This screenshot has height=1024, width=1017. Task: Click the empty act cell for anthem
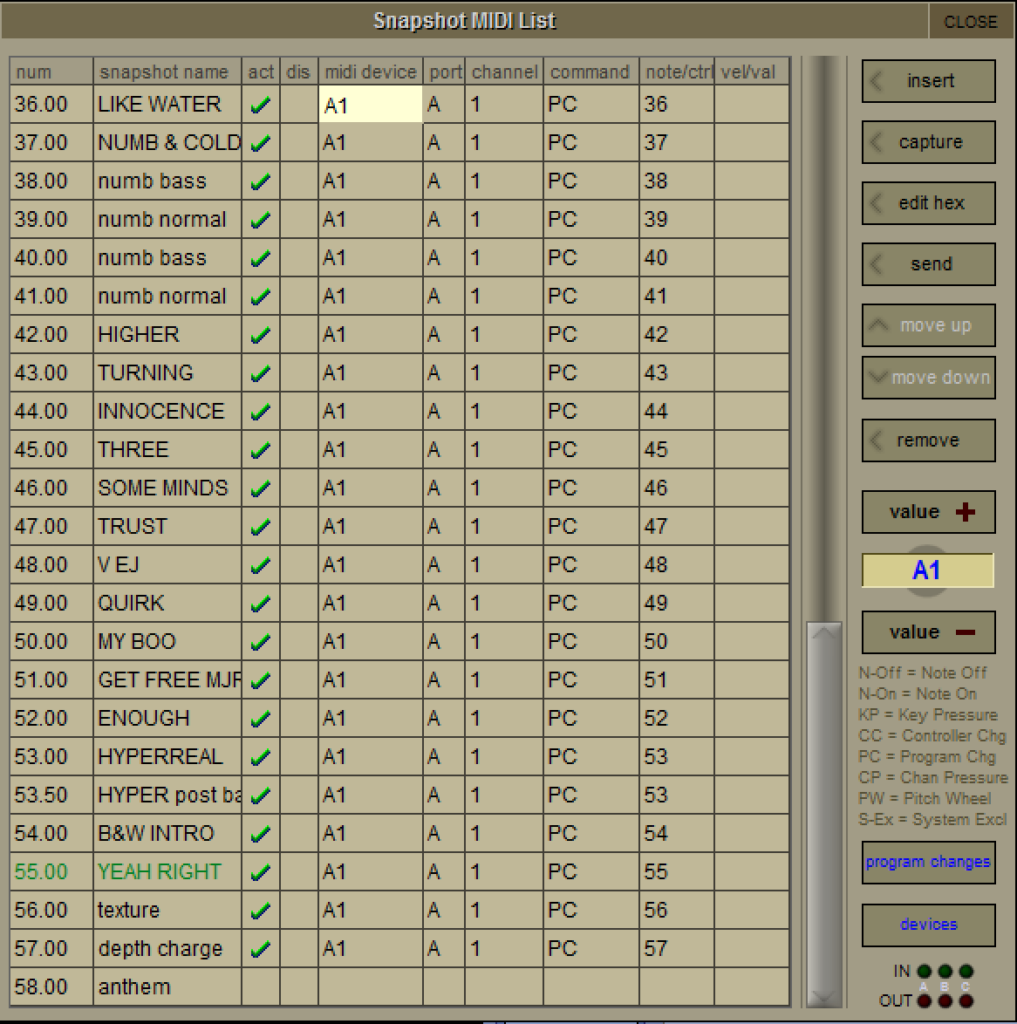261,987
